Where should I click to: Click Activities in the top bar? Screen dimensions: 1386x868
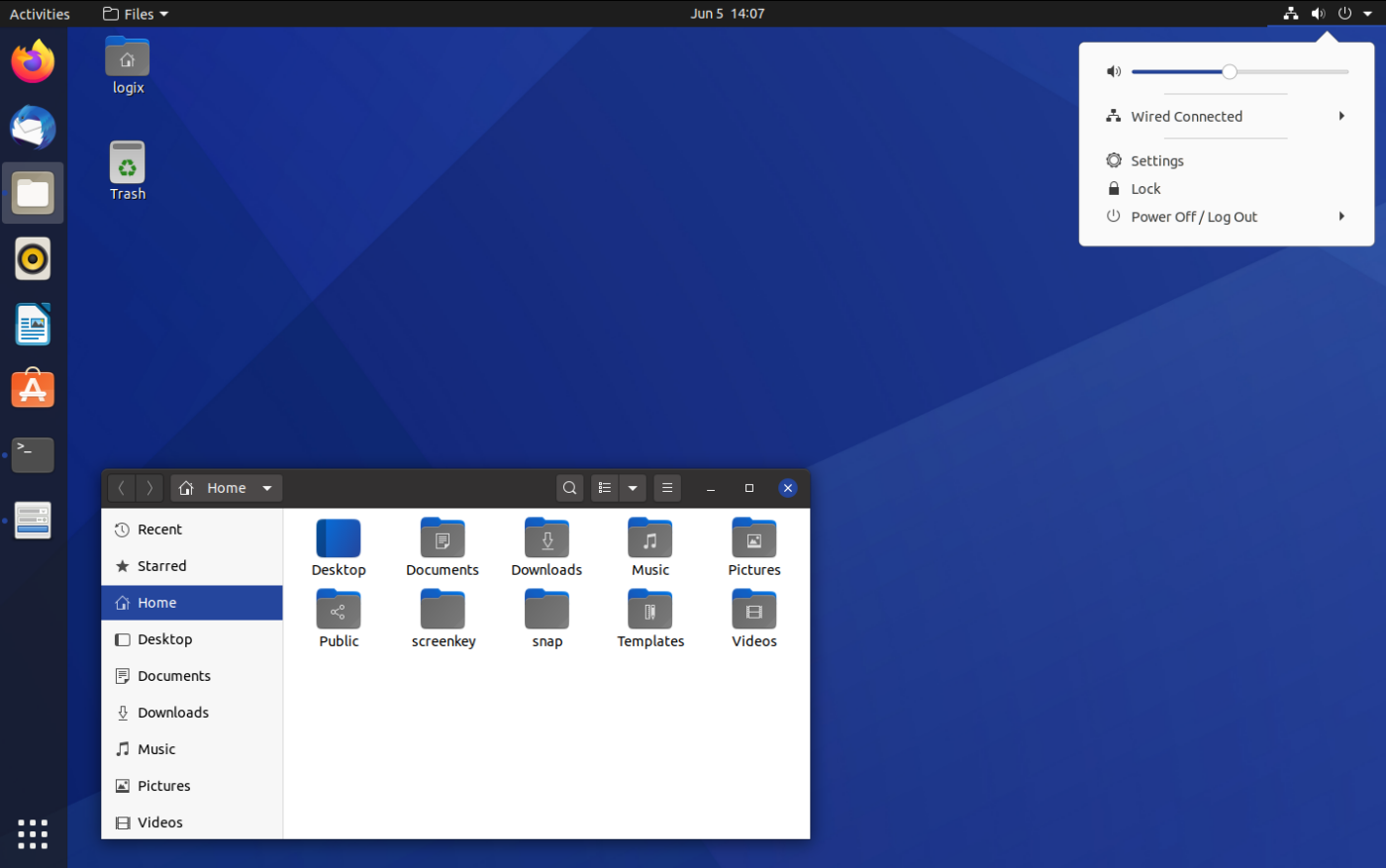[40, 13]
